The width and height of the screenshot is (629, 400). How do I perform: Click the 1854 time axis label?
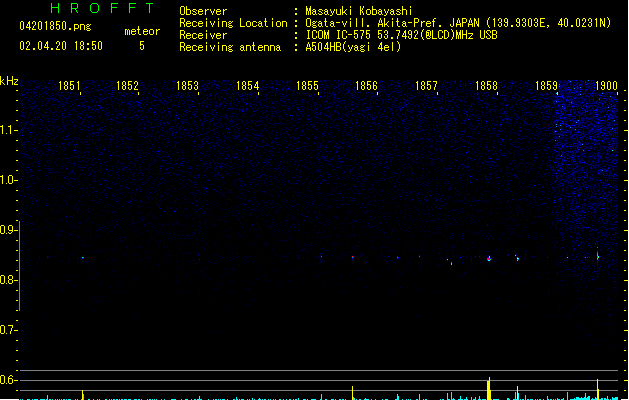pos(248,86)
